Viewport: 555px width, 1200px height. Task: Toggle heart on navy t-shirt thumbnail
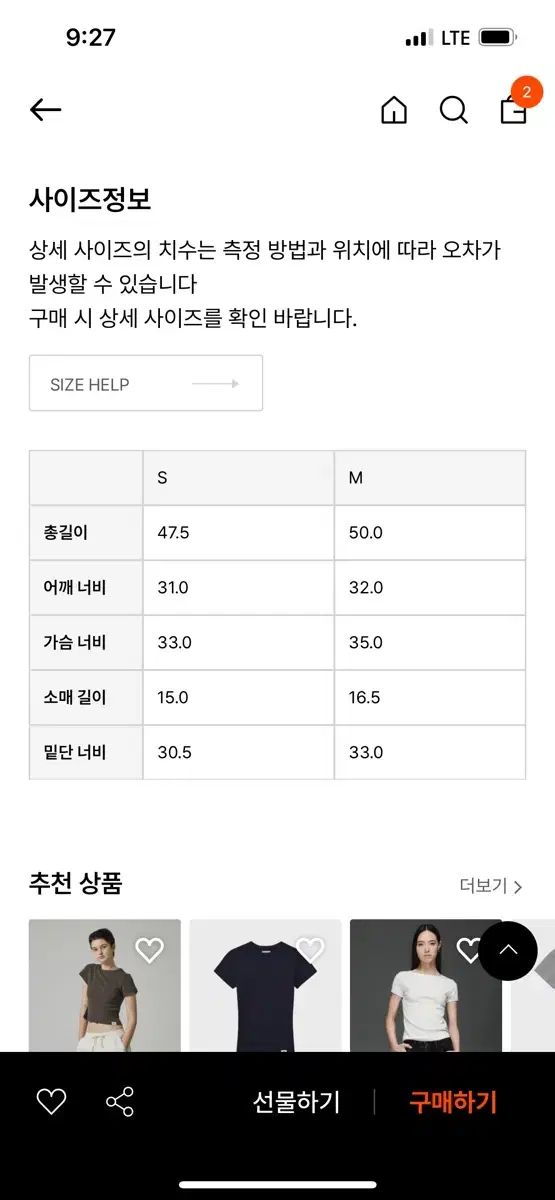[310, 950]
